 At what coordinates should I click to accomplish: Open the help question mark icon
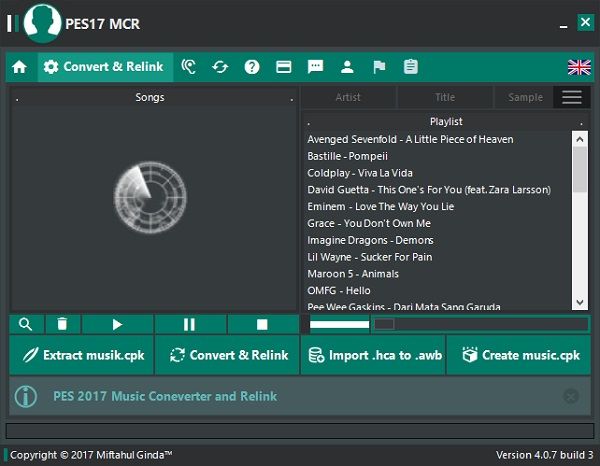point(252,67)
